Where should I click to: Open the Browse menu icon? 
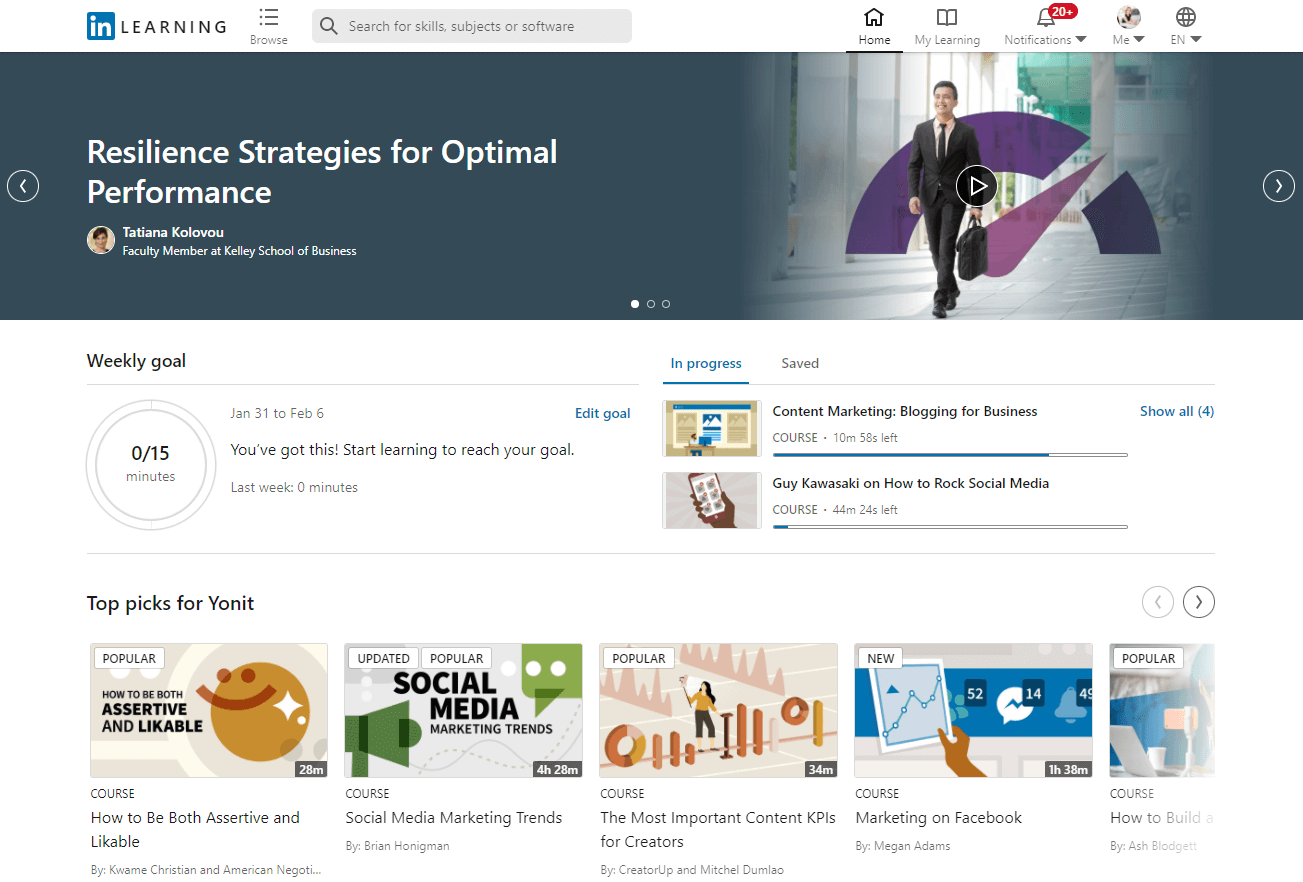pyautogui.click(x=268, y=17)
